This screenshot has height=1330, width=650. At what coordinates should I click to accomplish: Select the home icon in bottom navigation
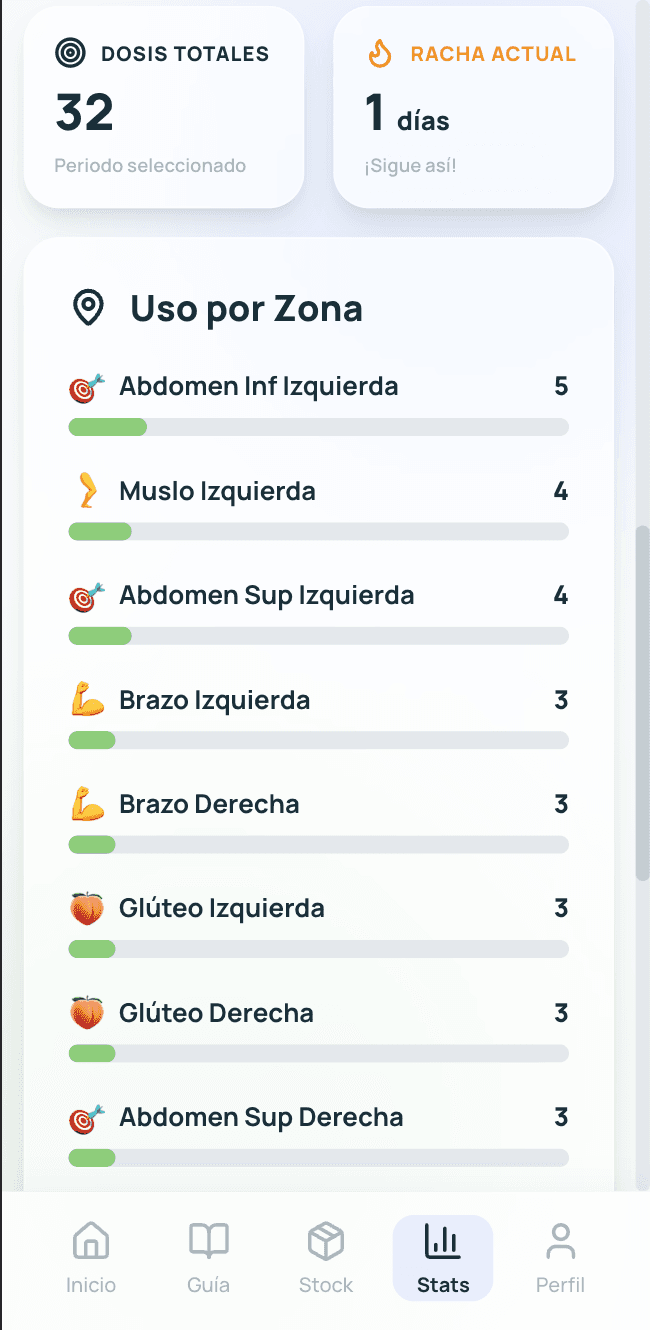91,1240
